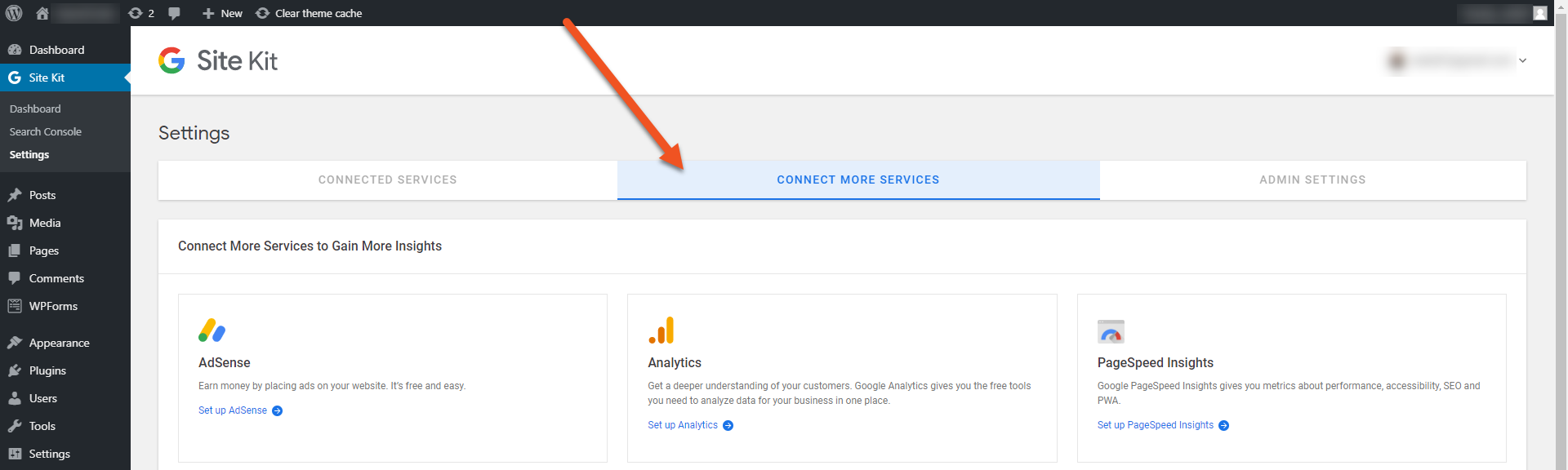The width and height of the screenshot is (1568, 470).
Task: Click the AdSense logo icon
Action: tap(212, 330)
